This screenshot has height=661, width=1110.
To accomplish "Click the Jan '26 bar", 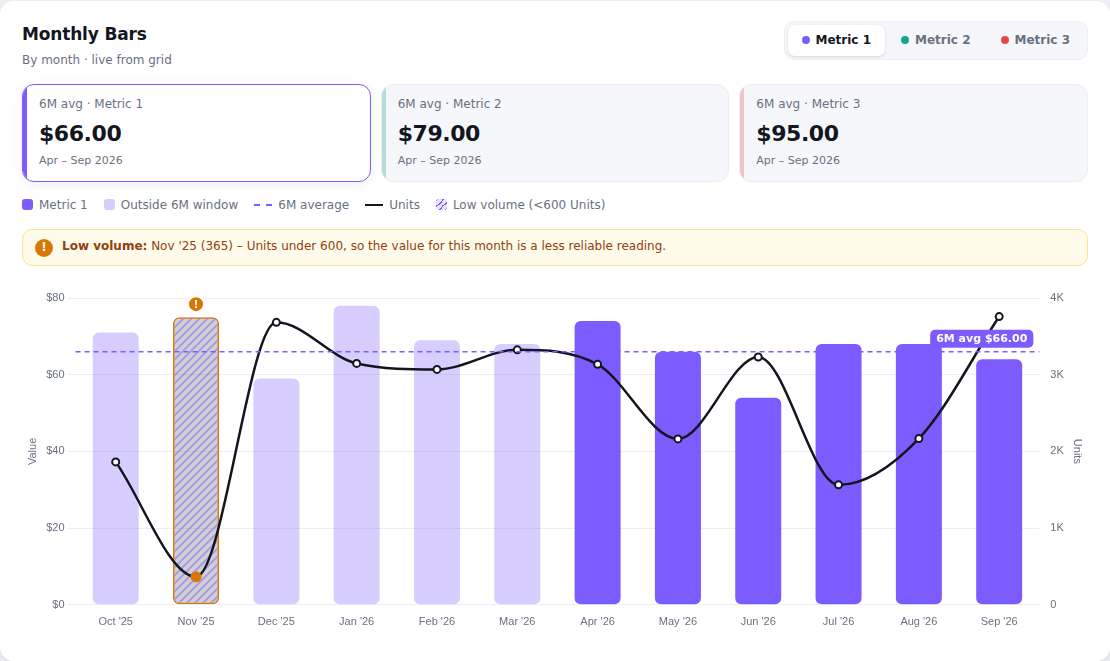I will [x=357, y=455].
